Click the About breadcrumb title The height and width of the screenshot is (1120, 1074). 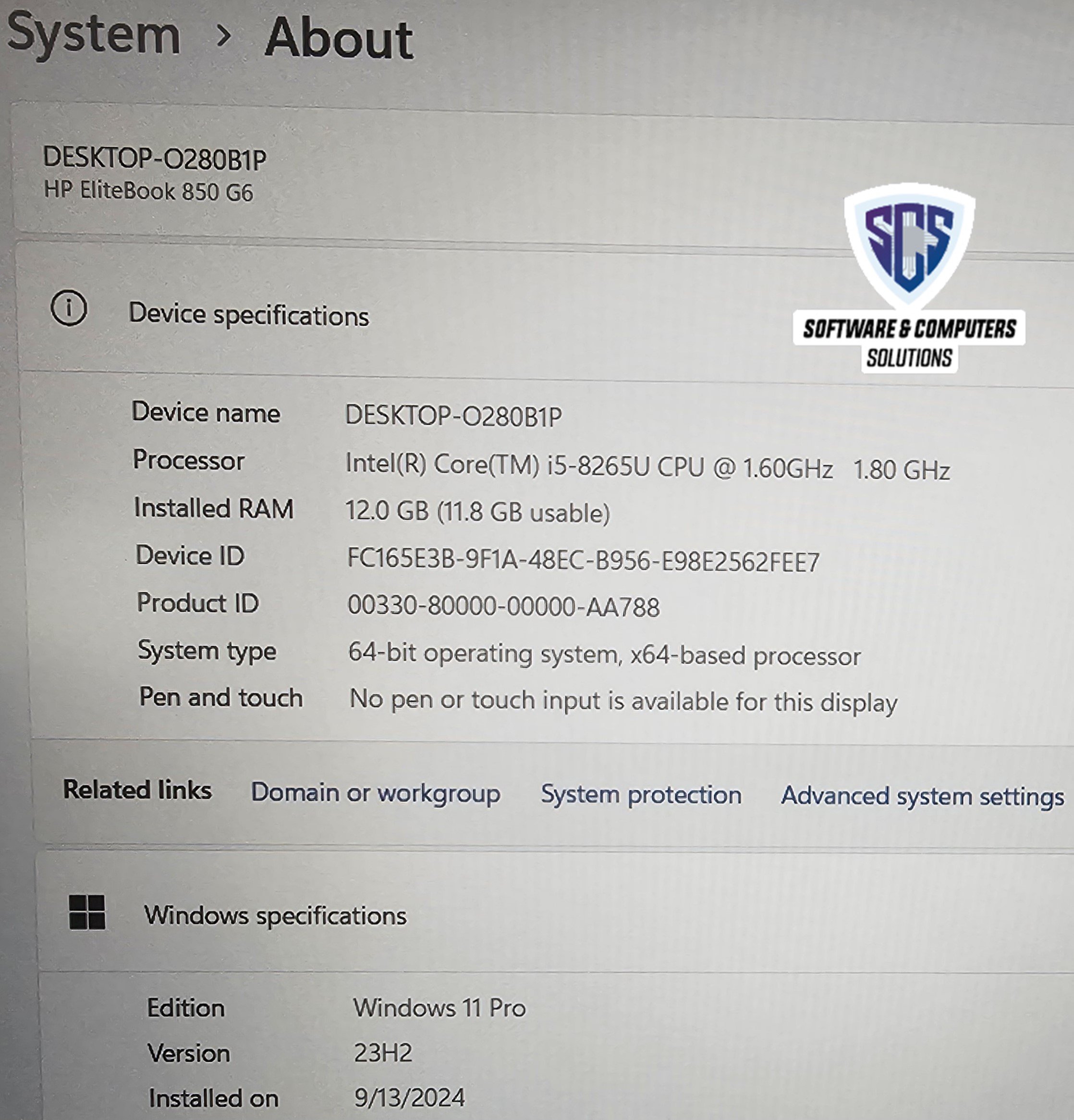pyautogui.click(x=339, y=38)
